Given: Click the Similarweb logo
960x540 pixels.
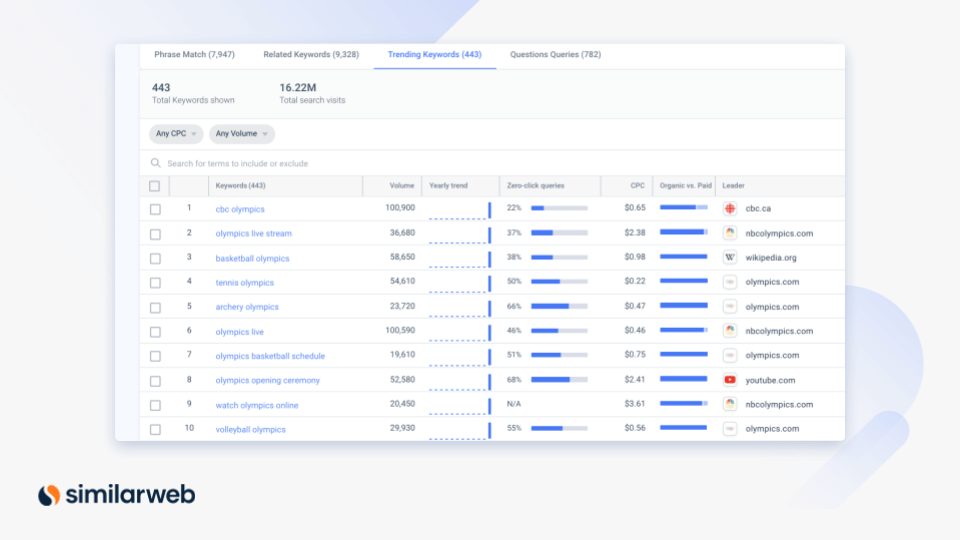Looking at the screenshot, I should click(x=117, y=495).
